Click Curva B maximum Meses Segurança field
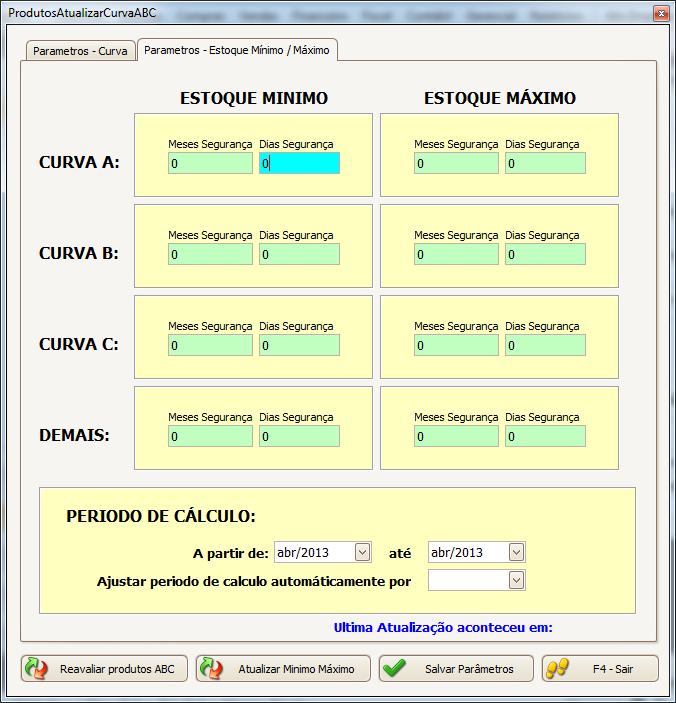The height and width of the screenshot is (703, 676). point(456,254)
